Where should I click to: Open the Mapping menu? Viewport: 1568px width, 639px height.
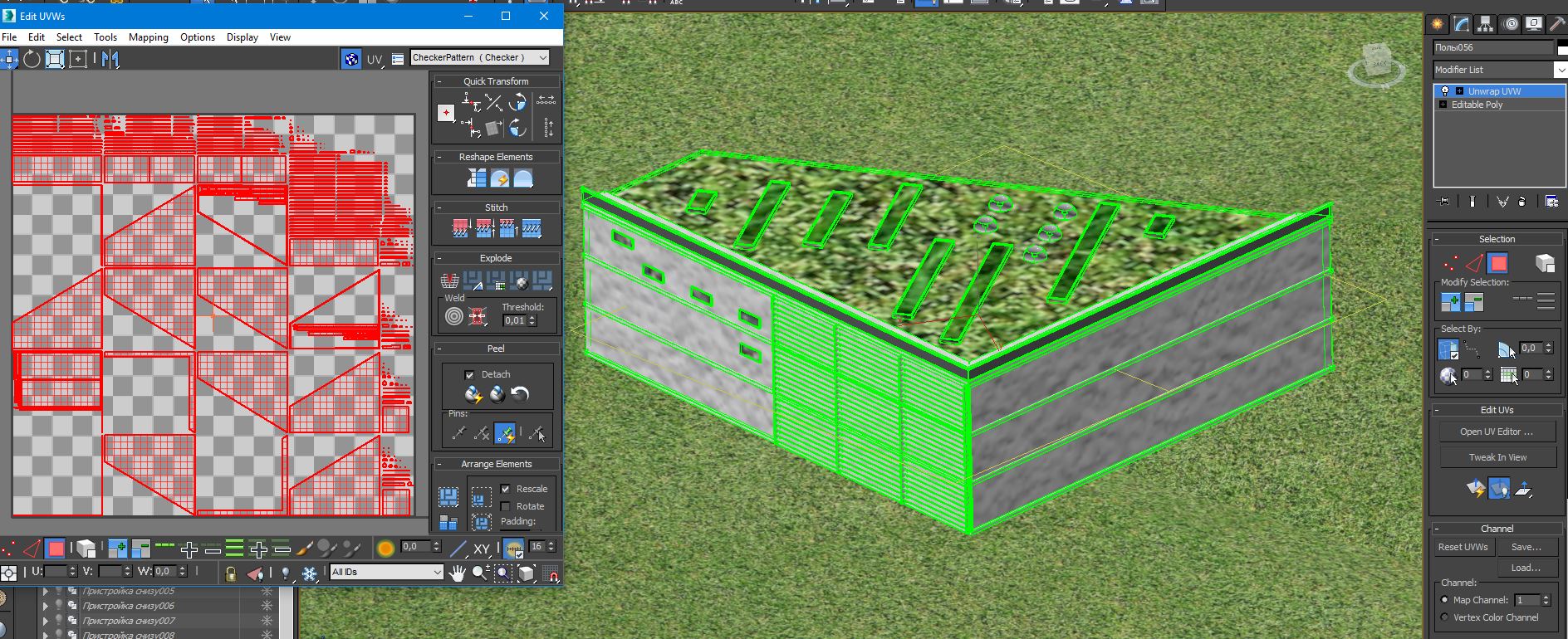[149, 37]
